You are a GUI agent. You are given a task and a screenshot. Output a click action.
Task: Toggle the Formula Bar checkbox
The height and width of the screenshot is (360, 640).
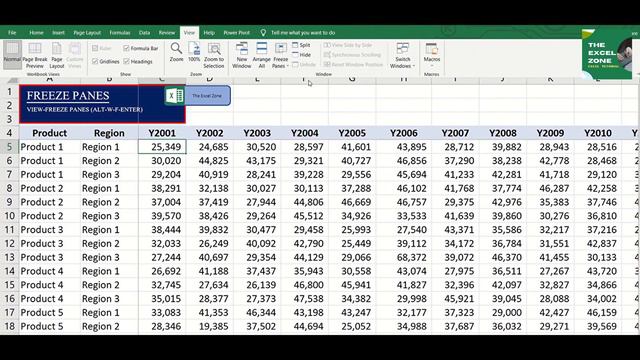(127, 48)
